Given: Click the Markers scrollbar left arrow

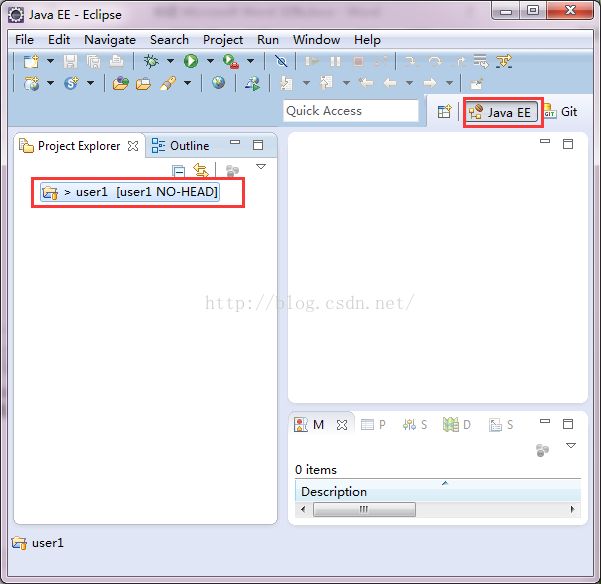Looking at the screenshot, I should (304, 509).
